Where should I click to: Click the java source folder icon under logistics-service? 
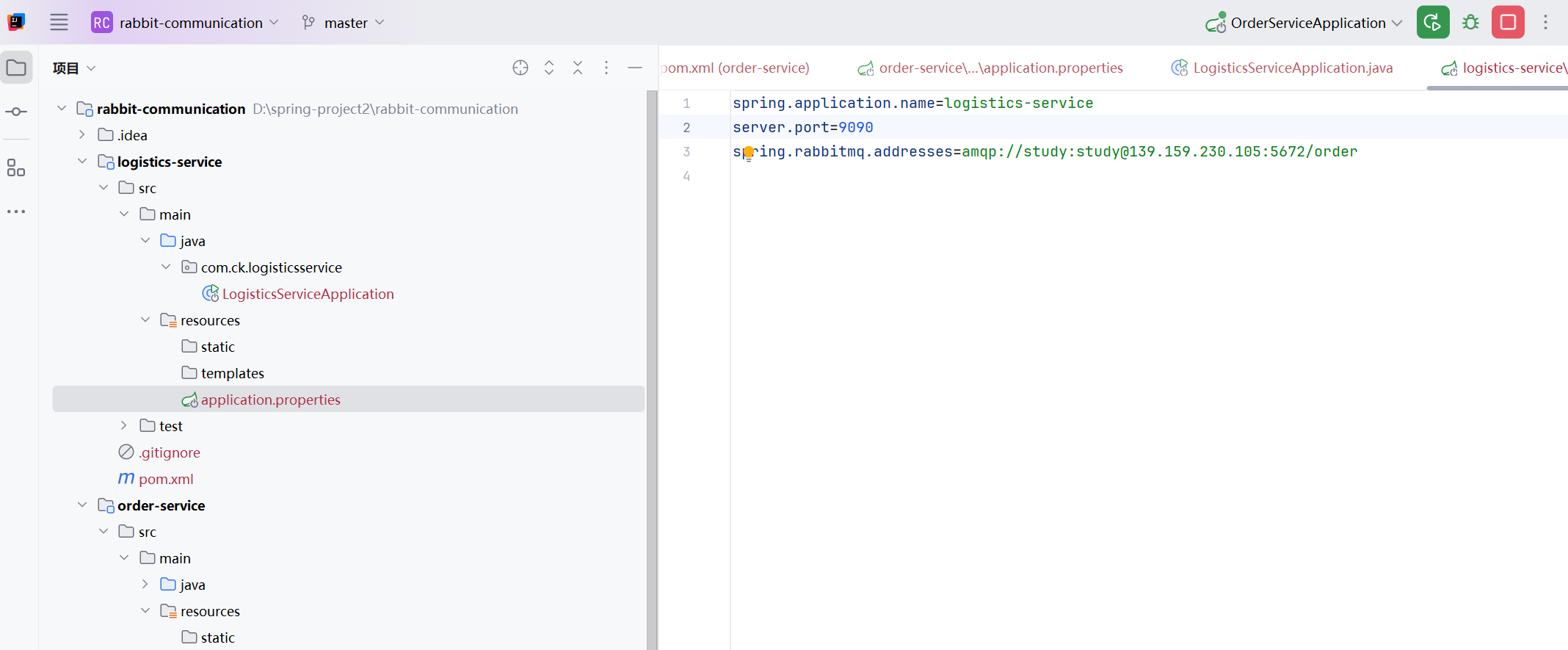coord(168,240)
